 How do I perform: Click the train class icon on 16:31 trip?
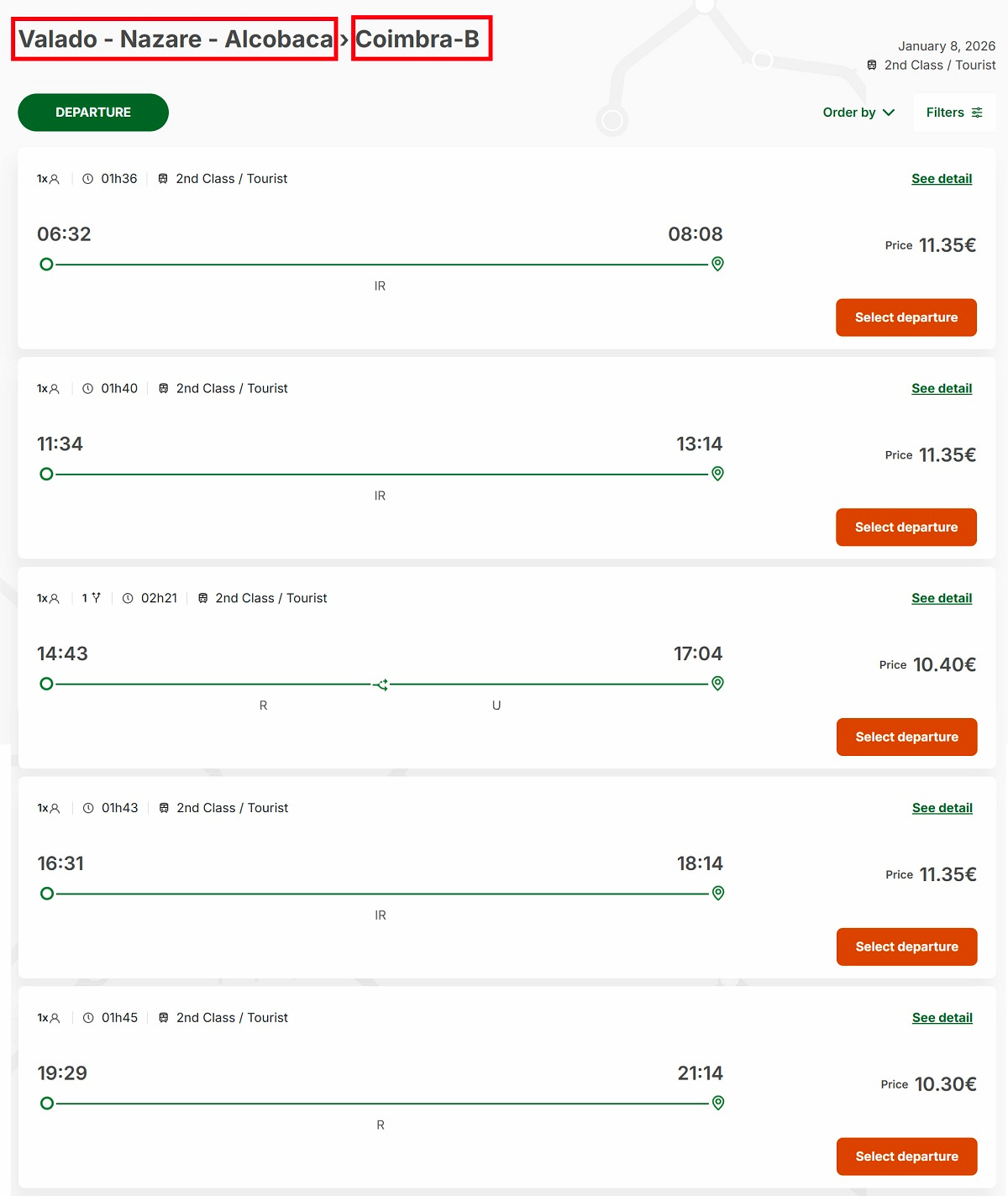(x=164, y=808)
